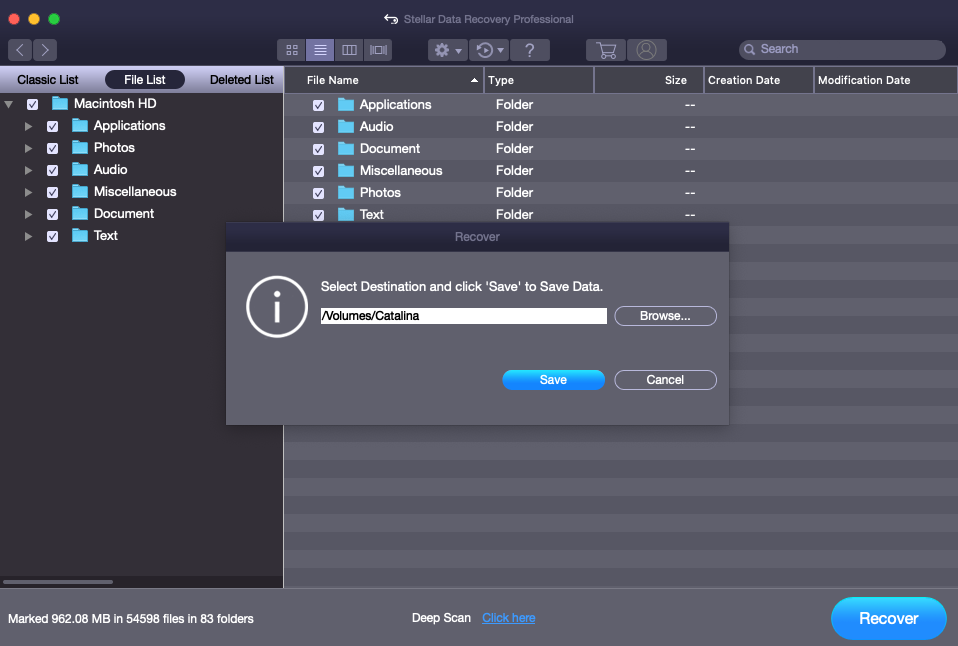The height and width of the screenshot is (646, 958).
Task: Switch to Deleted List tab
Action: (241, 79)
